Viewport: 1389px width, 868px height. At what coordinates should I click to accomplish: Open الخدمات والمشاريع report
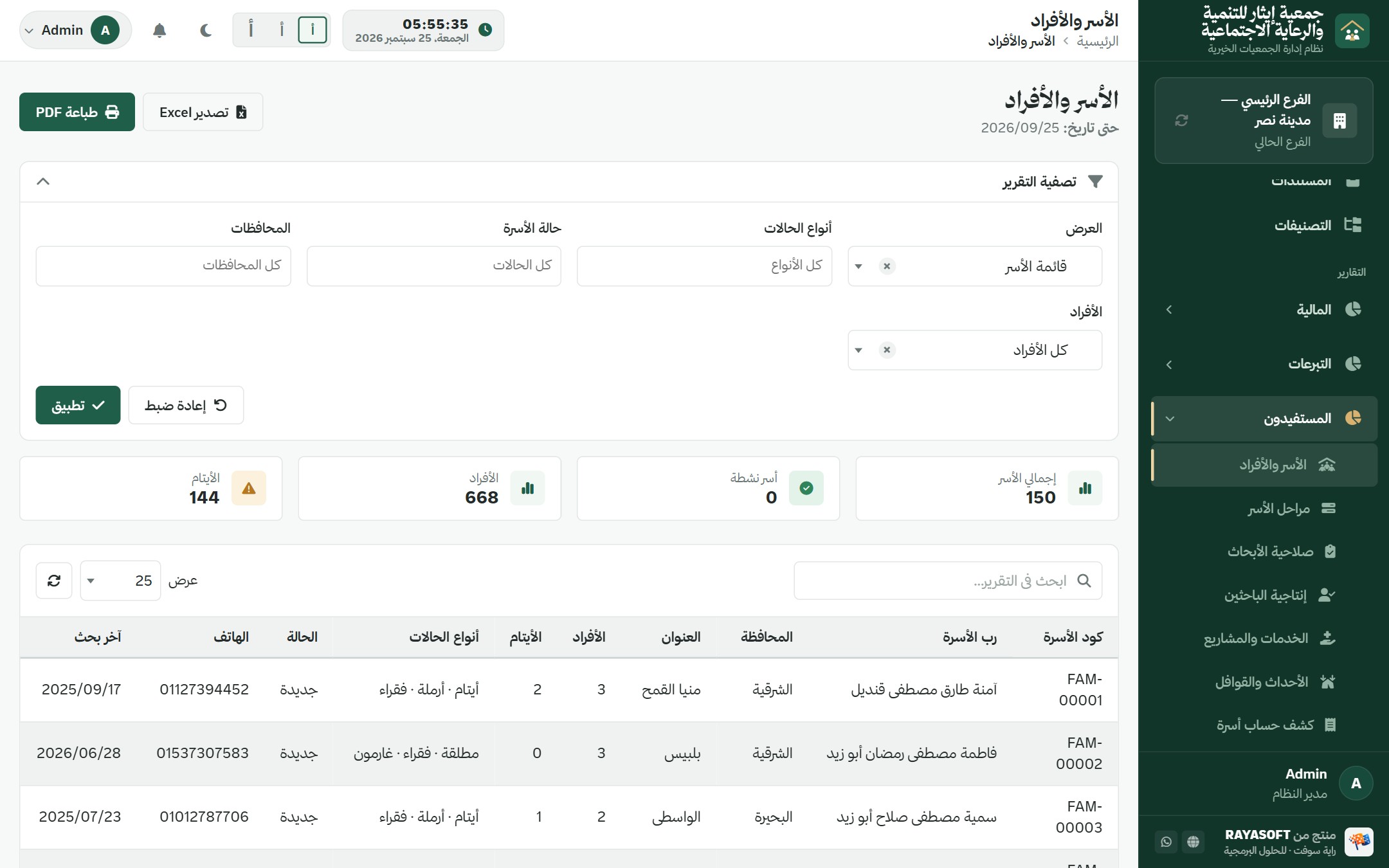tap(1264, 638)
